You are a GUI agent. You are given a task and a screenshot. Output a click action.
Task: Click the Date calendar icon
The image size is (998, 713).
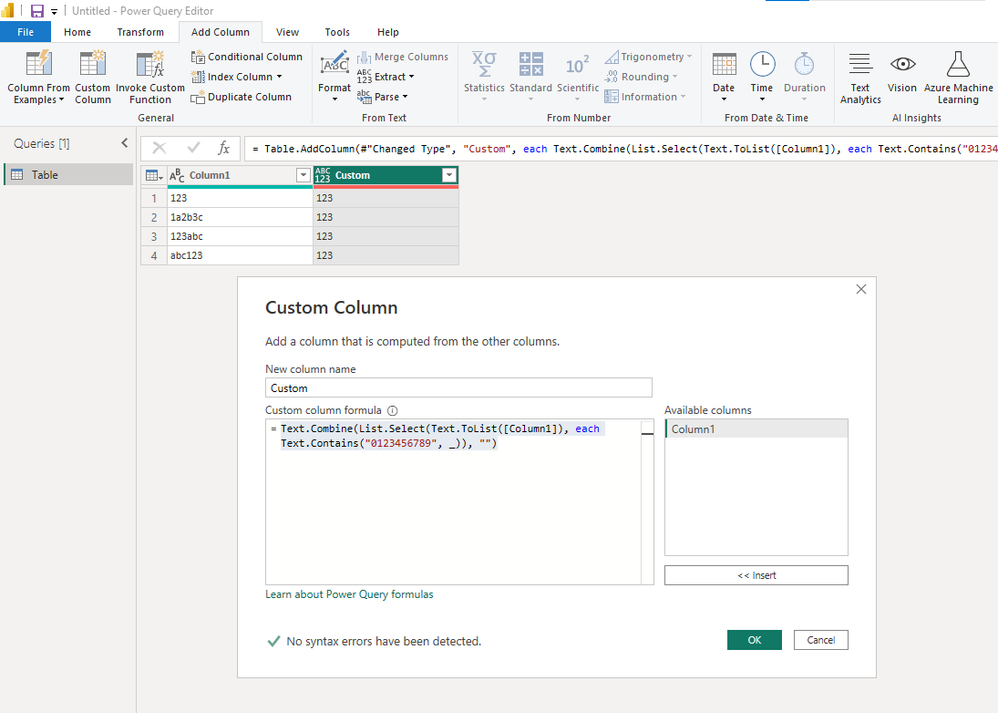tap(724, 64)
